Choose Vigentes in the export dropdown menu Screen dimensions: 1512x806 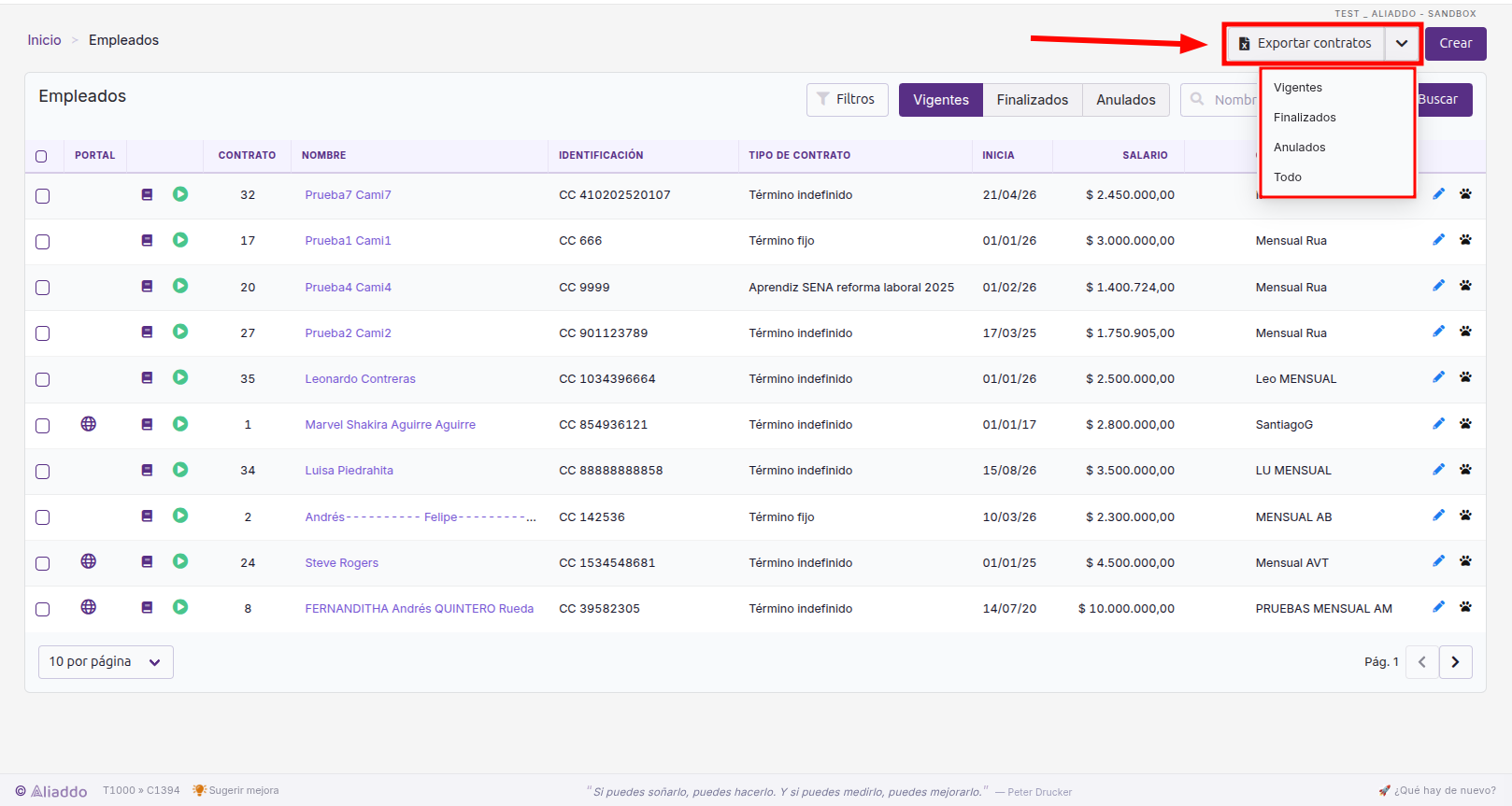(1337, 88)
